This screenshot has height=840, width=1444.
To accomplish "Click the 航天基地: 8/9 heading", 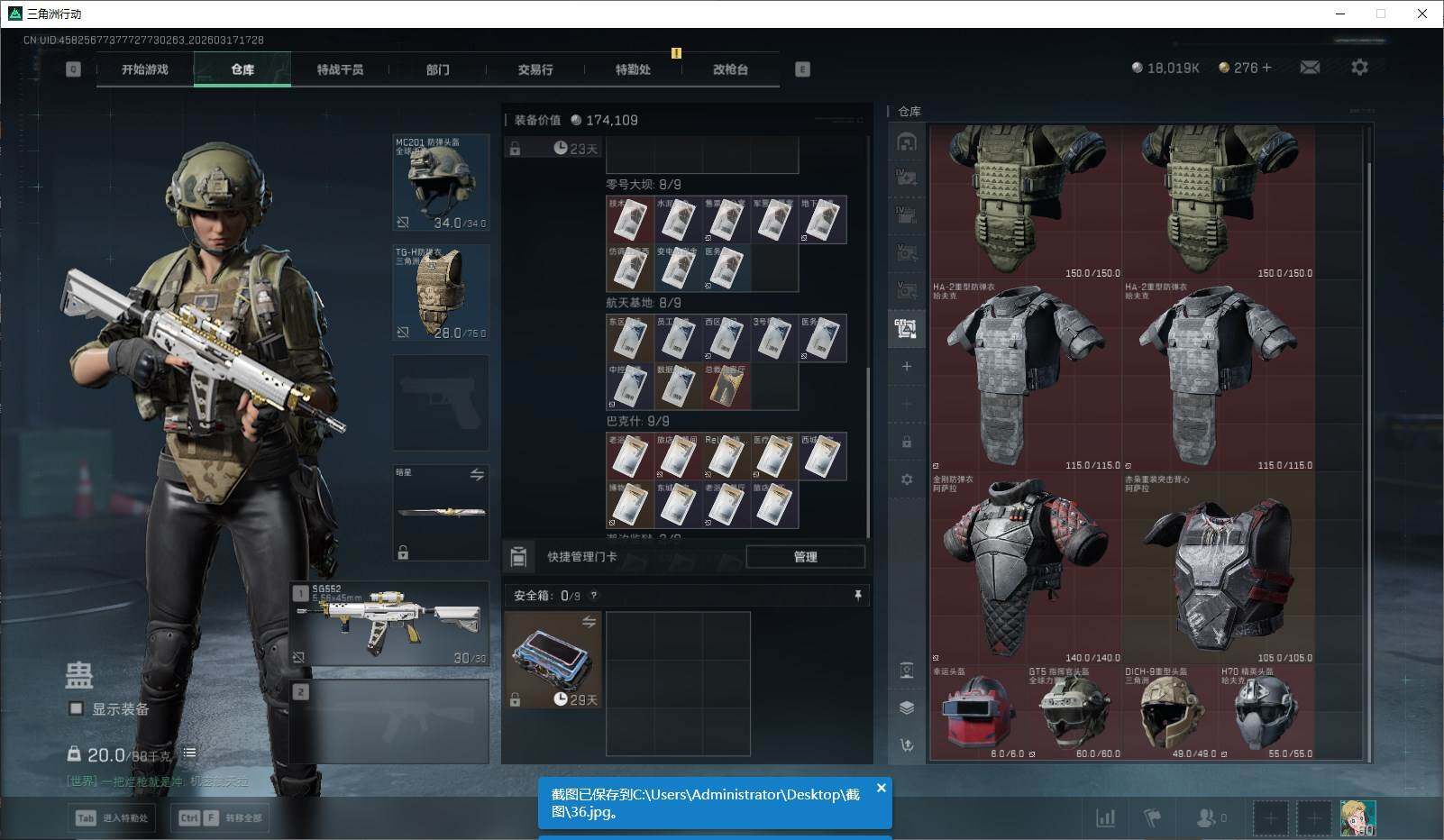I will point(644,303).
